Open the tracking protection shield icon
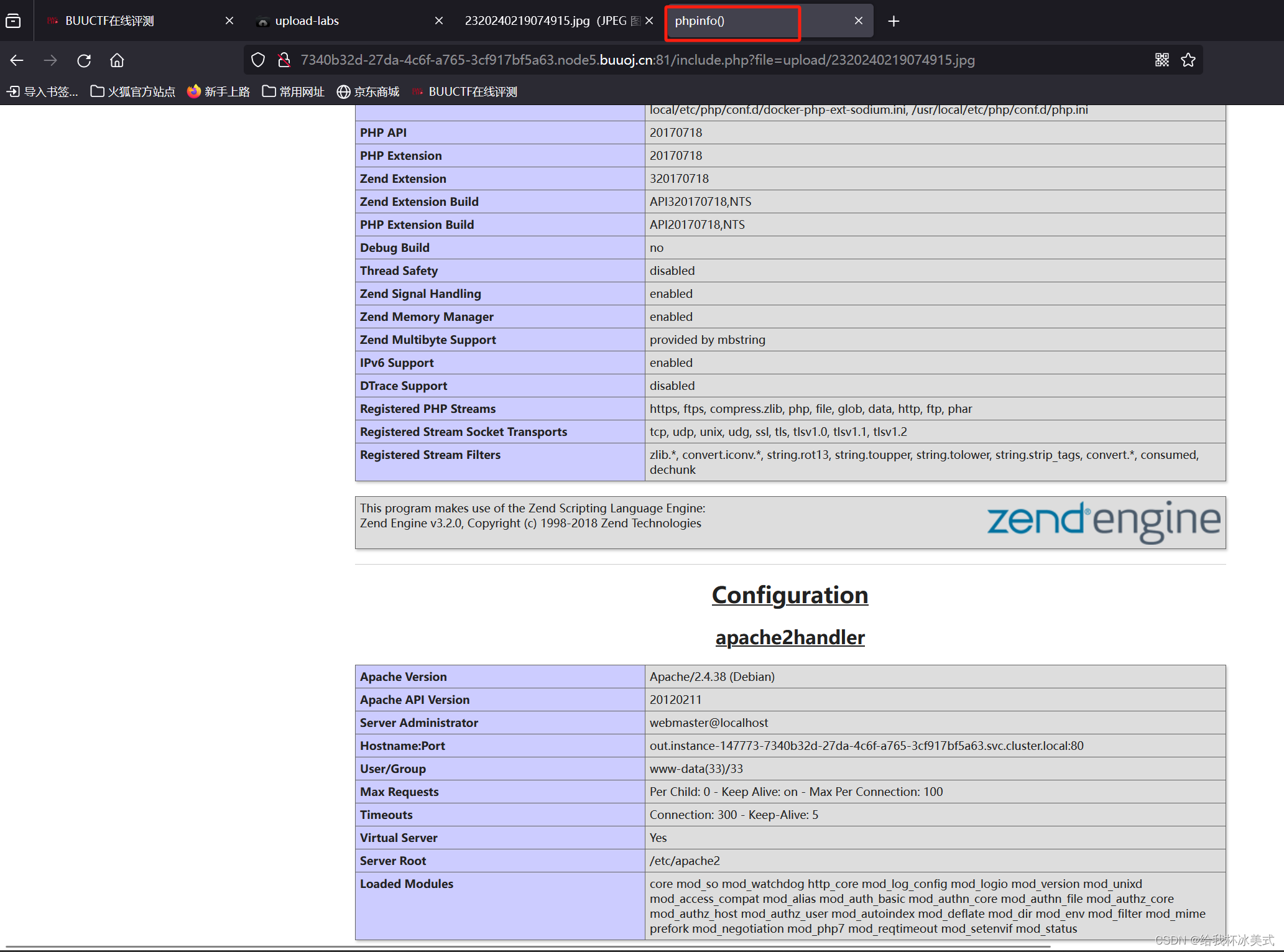1284x952 pixels. click(258, 60)
